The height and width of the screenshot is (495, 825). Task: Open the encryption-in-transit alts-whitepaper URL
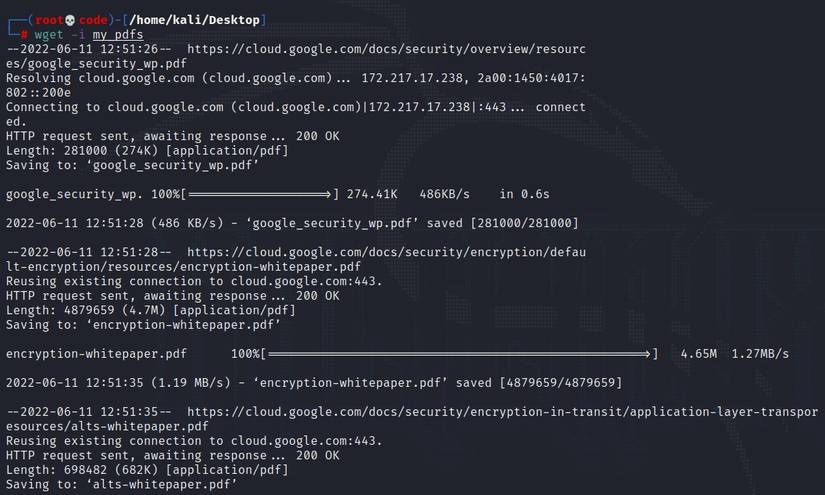coord(502,412)
